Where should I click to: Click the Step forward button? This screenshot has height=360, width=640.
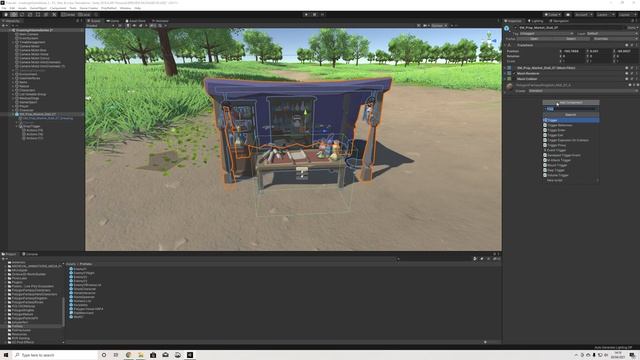click(x=322, y=15)
